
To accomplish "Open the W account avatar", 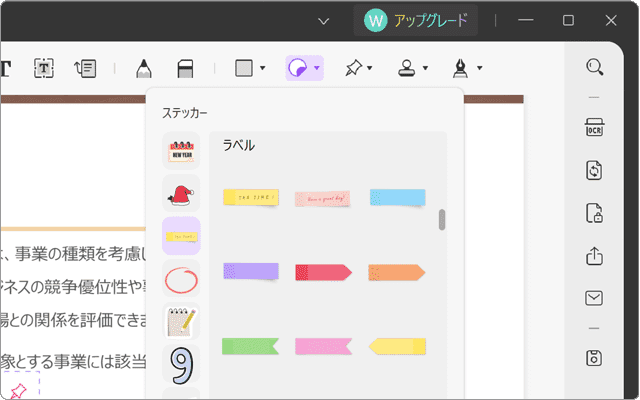I will [x=376, y=20].
